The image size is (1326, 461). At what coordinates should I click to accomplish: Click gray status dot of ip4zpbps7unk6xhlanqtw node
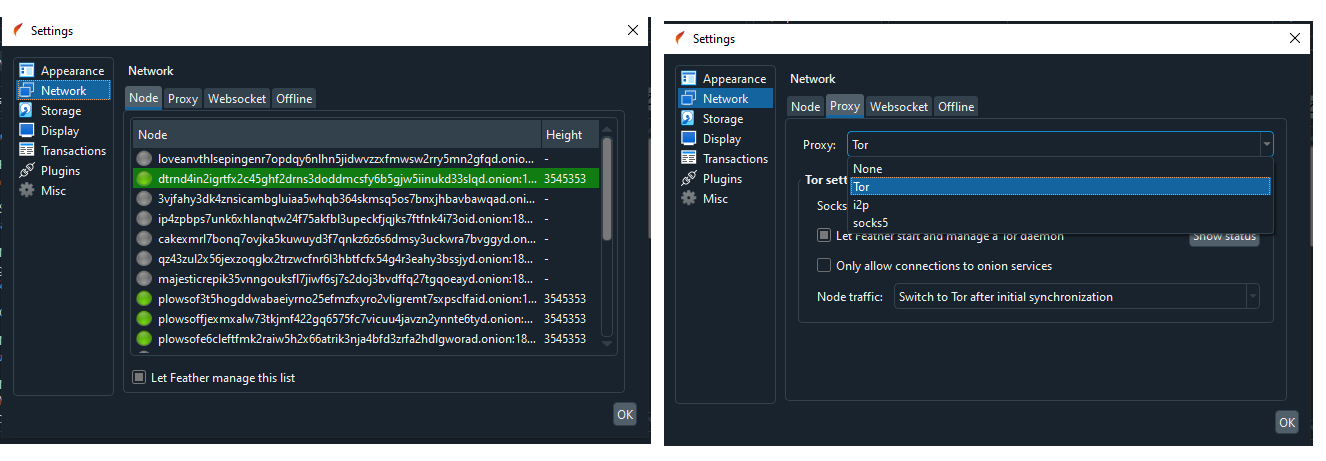[x=145, y=218]
